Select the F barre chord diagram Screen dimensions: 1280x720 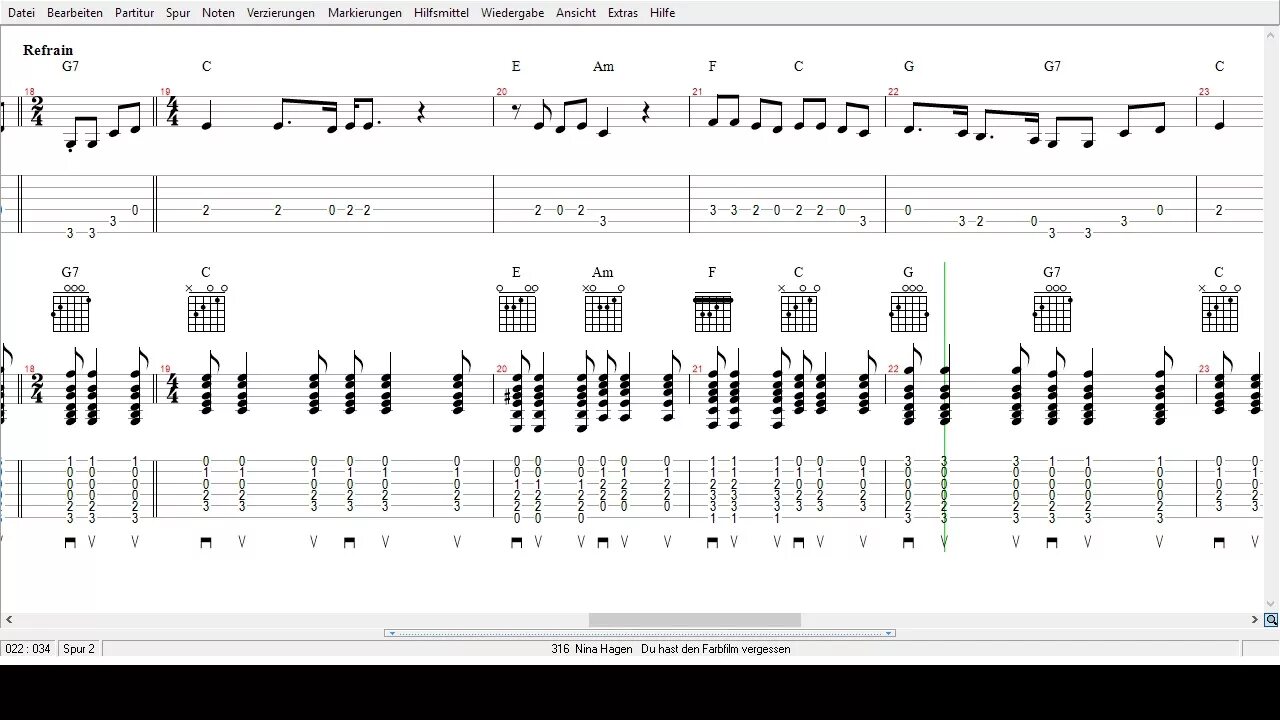712,312
